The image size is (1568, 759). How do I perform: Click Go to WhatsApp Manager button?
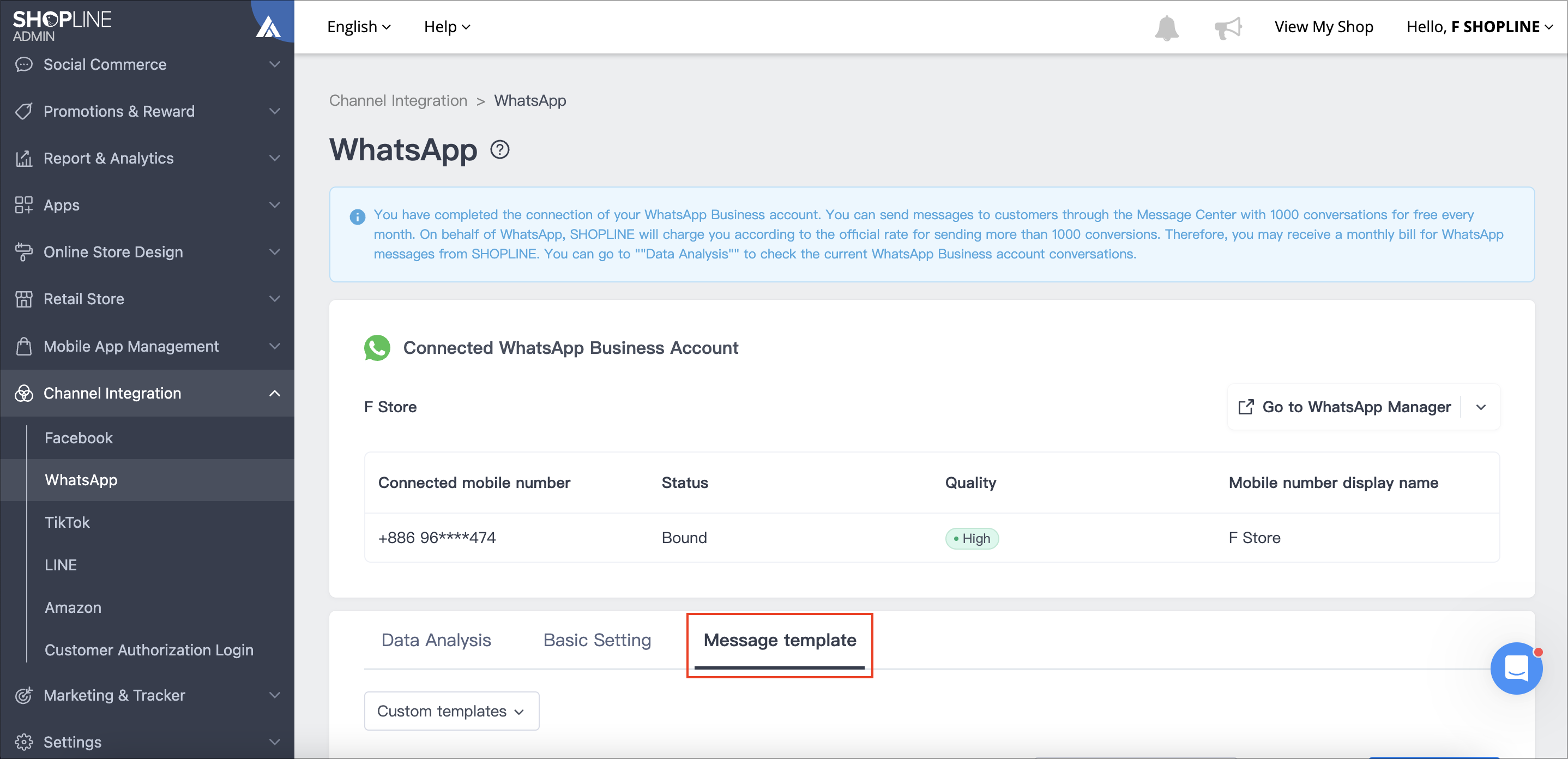(x=1344, y=407)
